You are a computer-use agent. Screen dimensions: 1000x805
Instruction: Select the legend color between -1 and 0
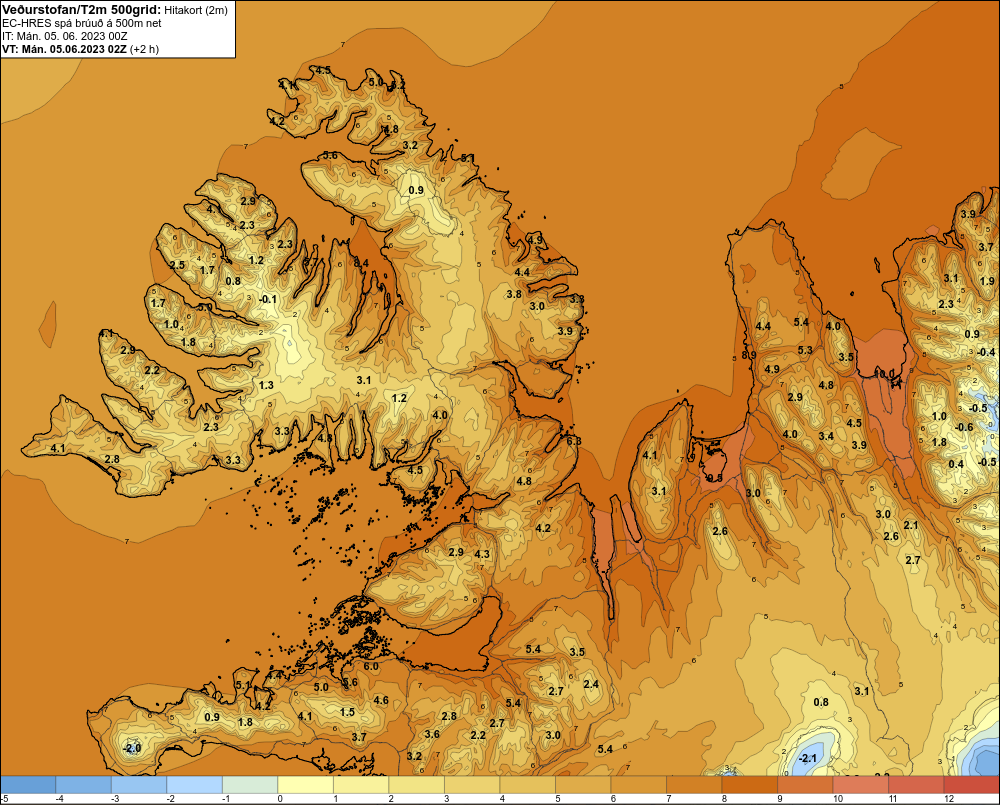(x=250, y=785)
